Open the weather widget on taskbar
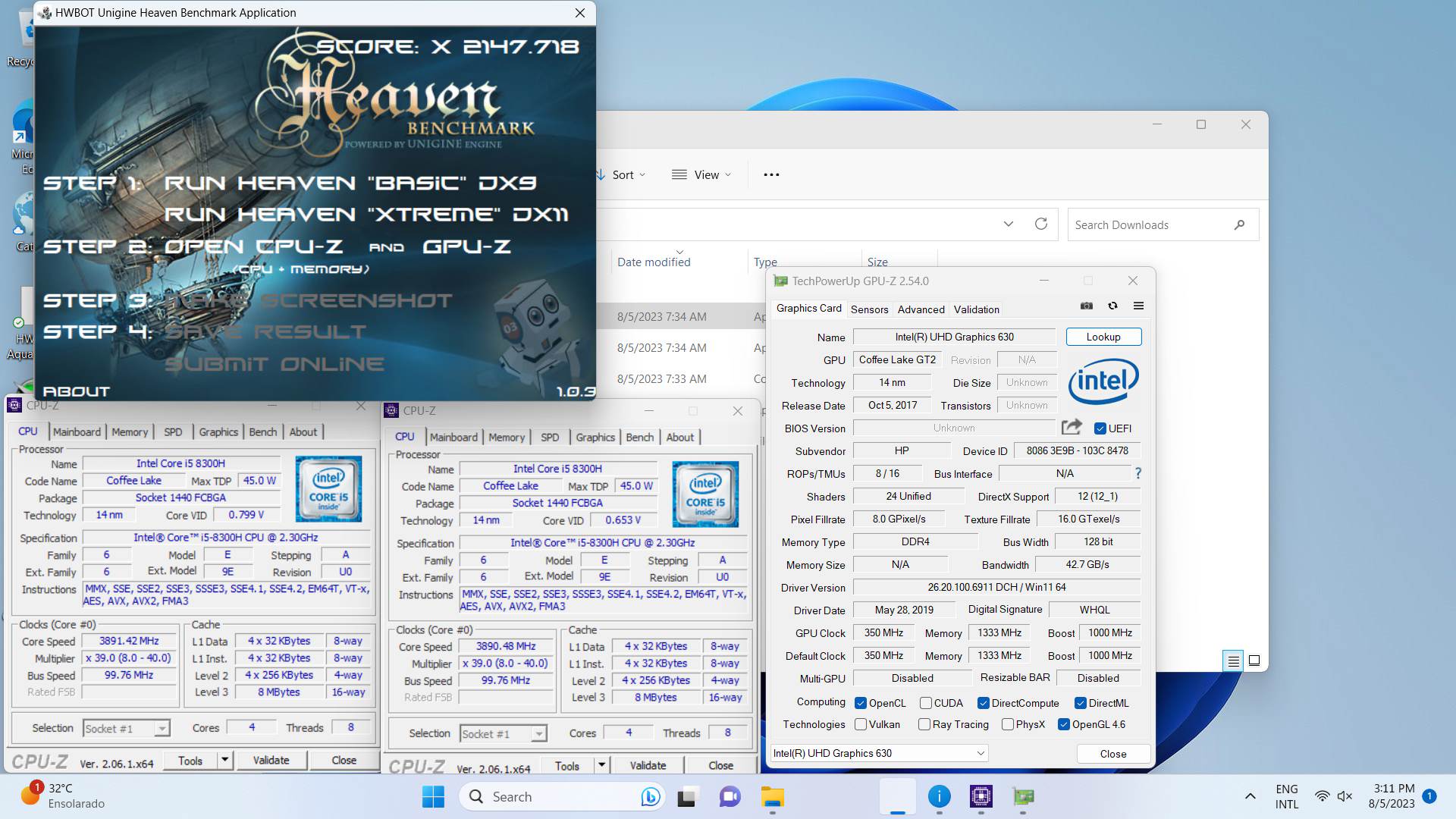1456x819 pixels. pyautogui.click(x=64, y=796)
